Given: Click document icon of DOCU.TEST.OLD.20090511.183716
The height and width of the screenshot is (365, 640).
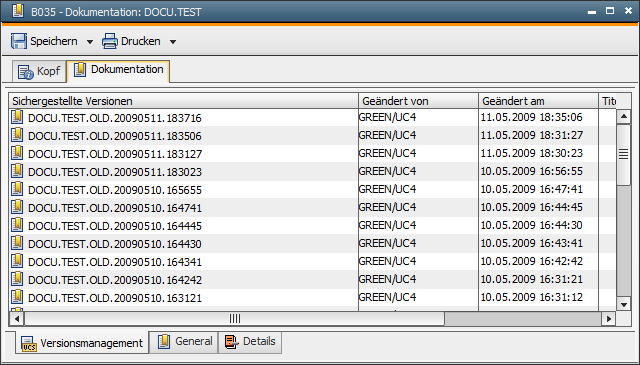Looking at the screenshot, I should [17, 117].
